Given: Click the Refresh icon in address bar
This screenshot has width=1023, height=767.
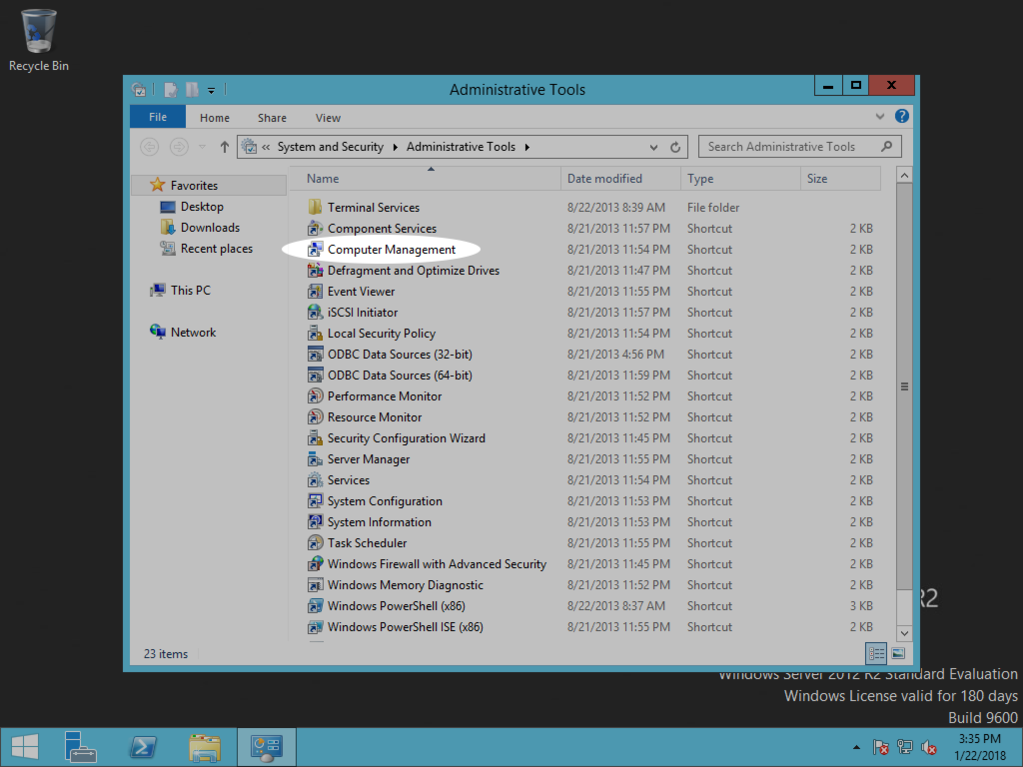Looking at the screenshot, I should tap(676, 147).
